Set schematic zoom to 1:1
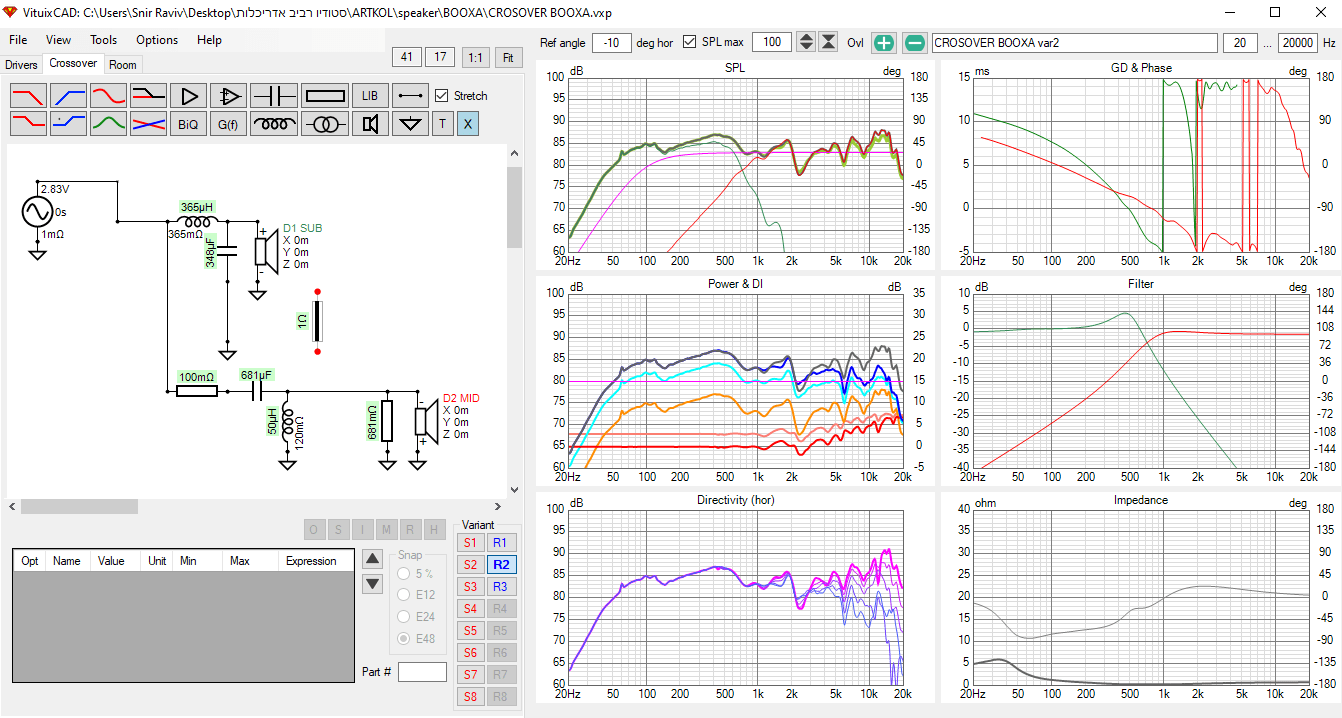This screenshot has height=718, width=1342. pyautogui.click(x=476, y=57)
